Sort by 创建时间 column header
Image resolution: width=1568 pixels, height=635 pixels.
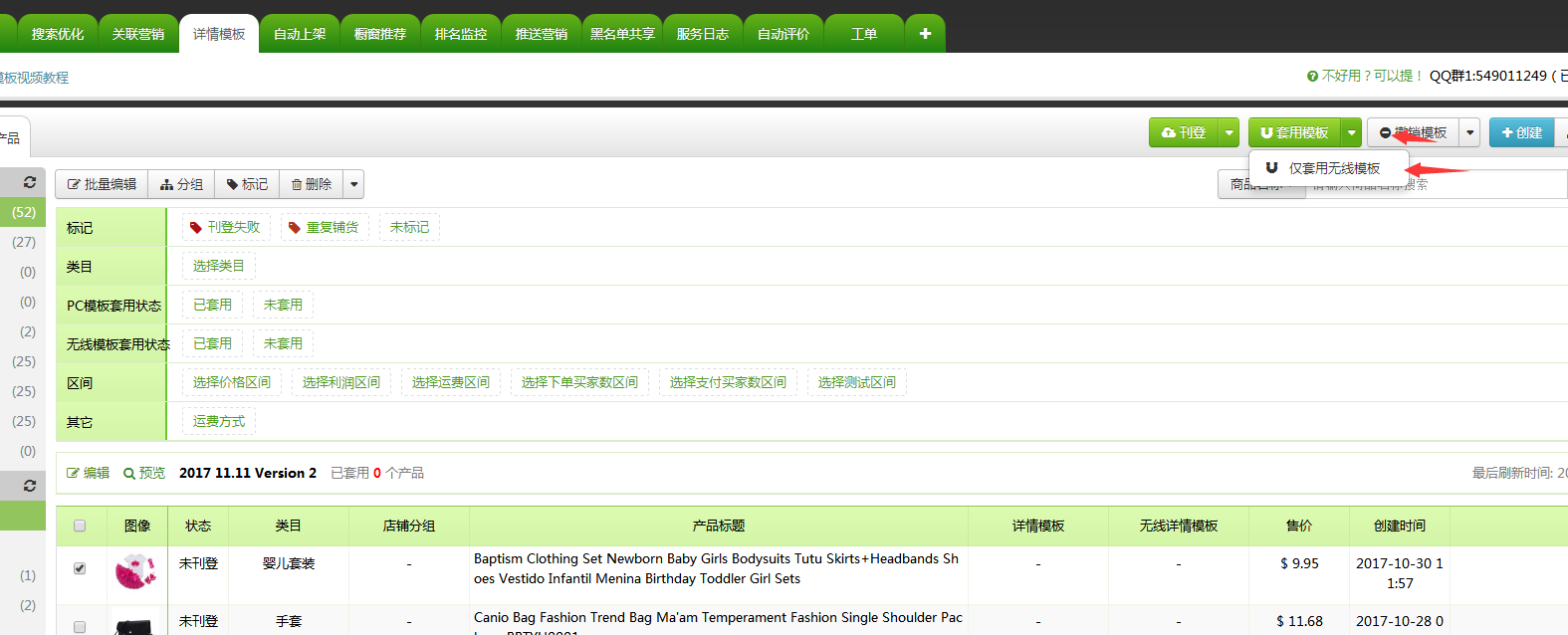[1400, 526]
